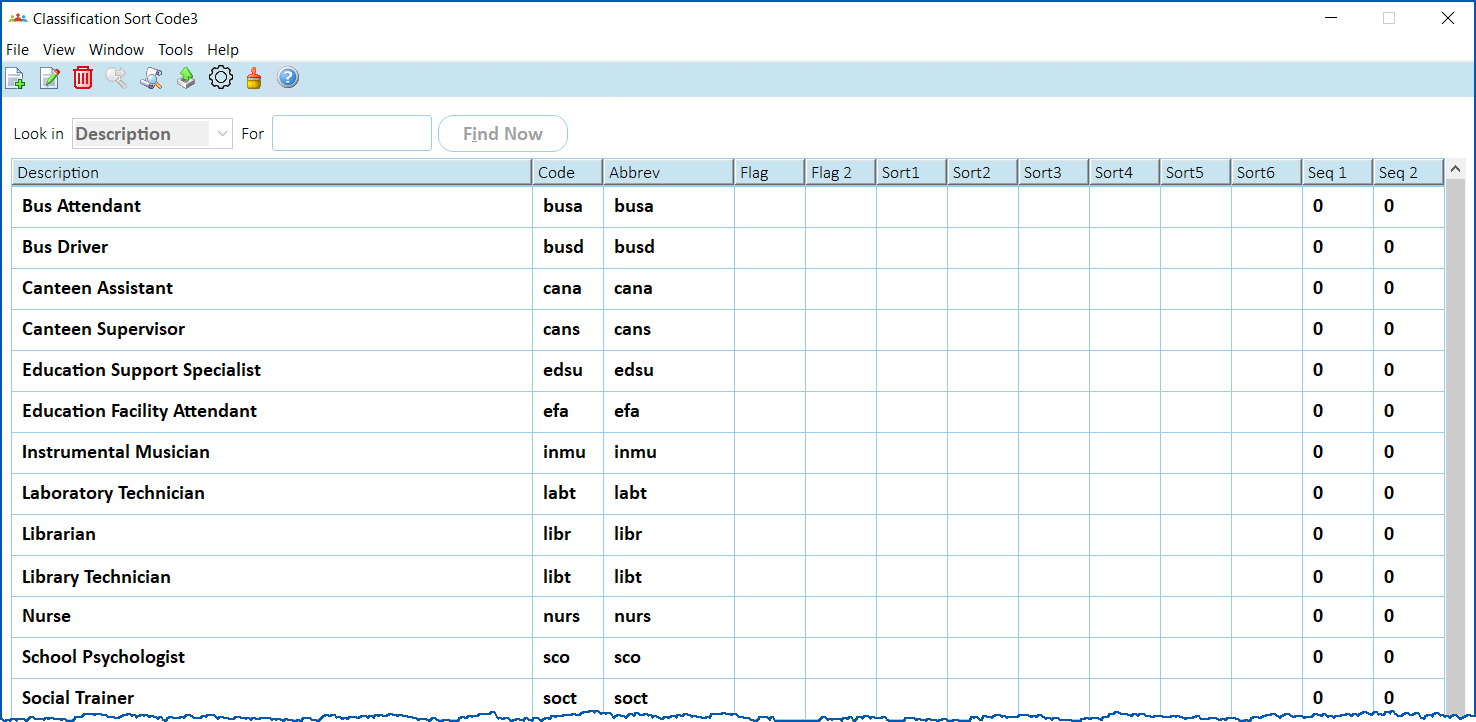
Task: Select Education Support Specialist row
Action: (728, 370)
